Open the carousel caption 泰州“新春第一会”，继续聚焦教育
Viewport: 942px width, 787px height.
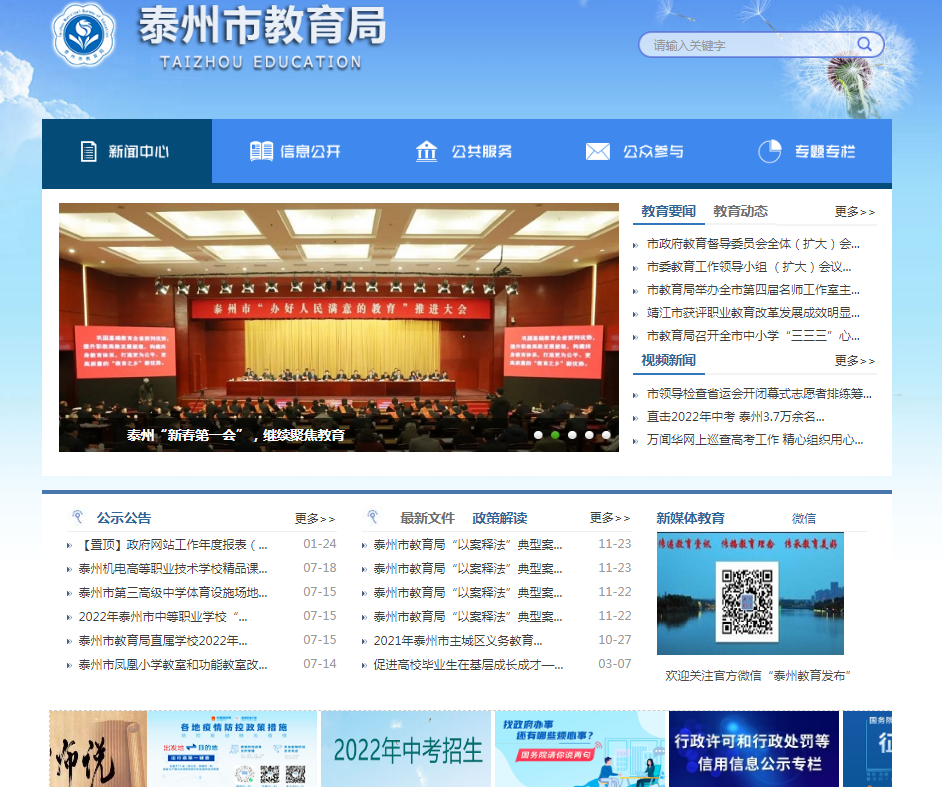[x=236, y=435]
